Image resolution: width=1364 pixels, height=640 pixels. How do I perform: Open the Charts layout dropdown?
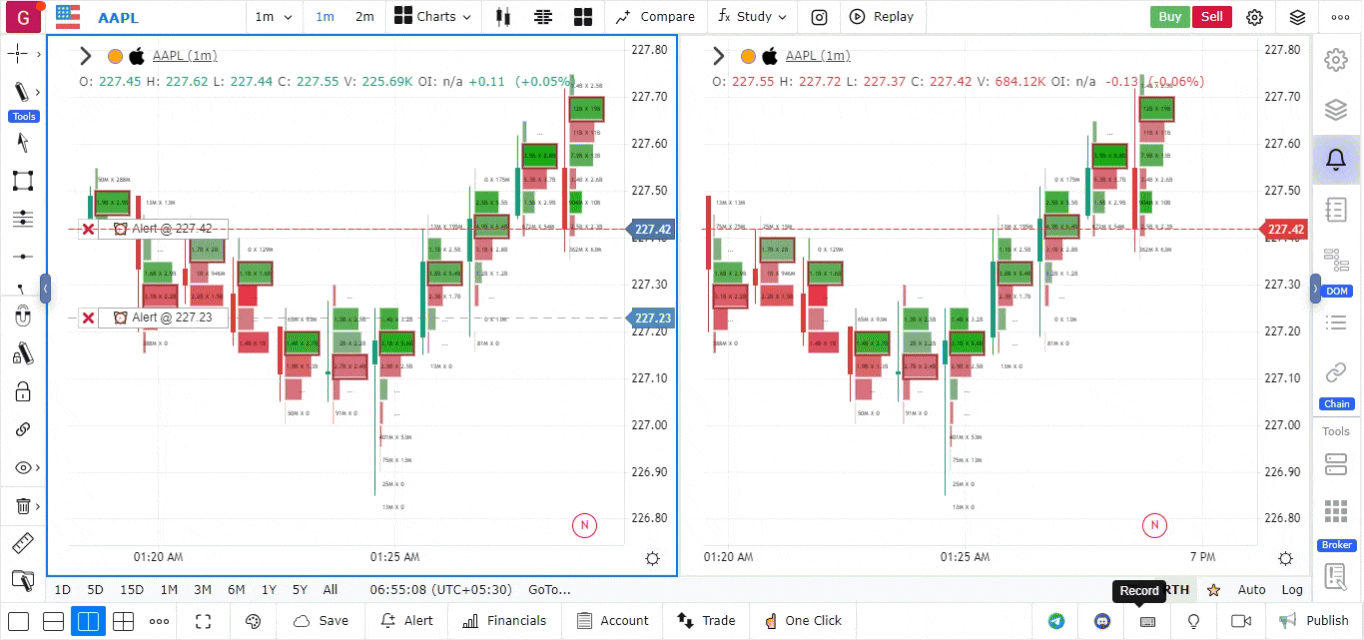coord(426,17)
